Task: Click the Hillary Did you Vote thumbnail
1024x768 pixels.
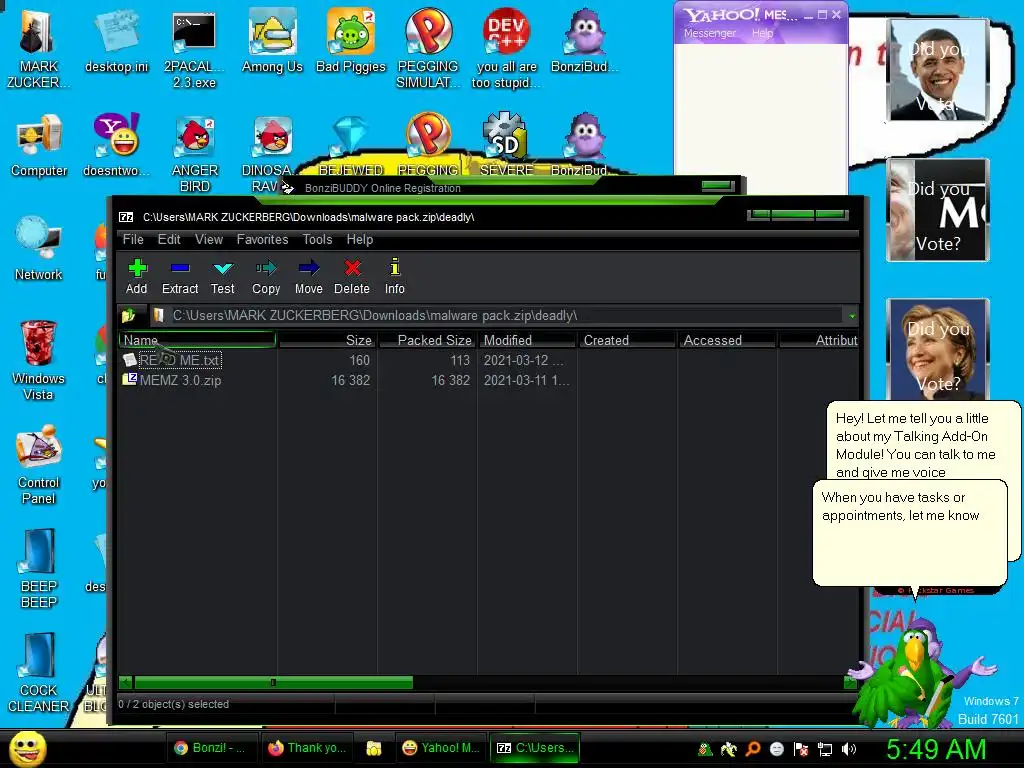Action: (938, 349)
